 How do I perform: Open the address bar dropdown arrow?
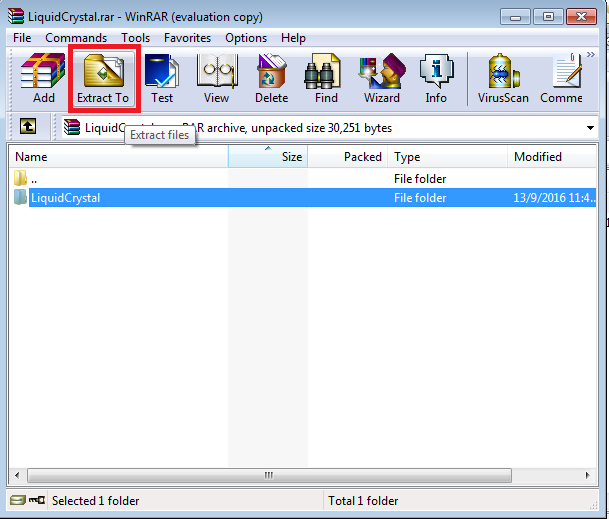pyautogui.click(x=590, y=128)
